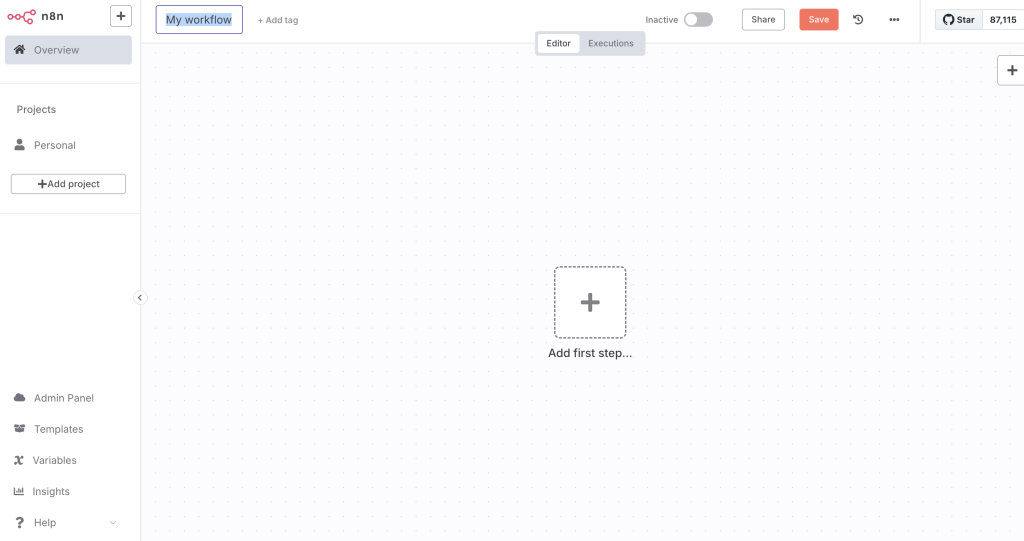The width and height of the screenshot is (1024, 541).
Task: Click the n8n logo icon
Action: (x=21, y=16)
